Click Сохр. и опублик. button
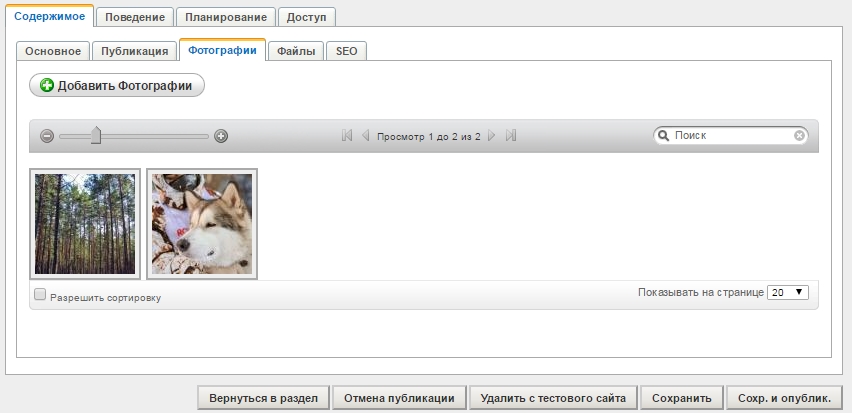852x413 pixels. point(785,398)
